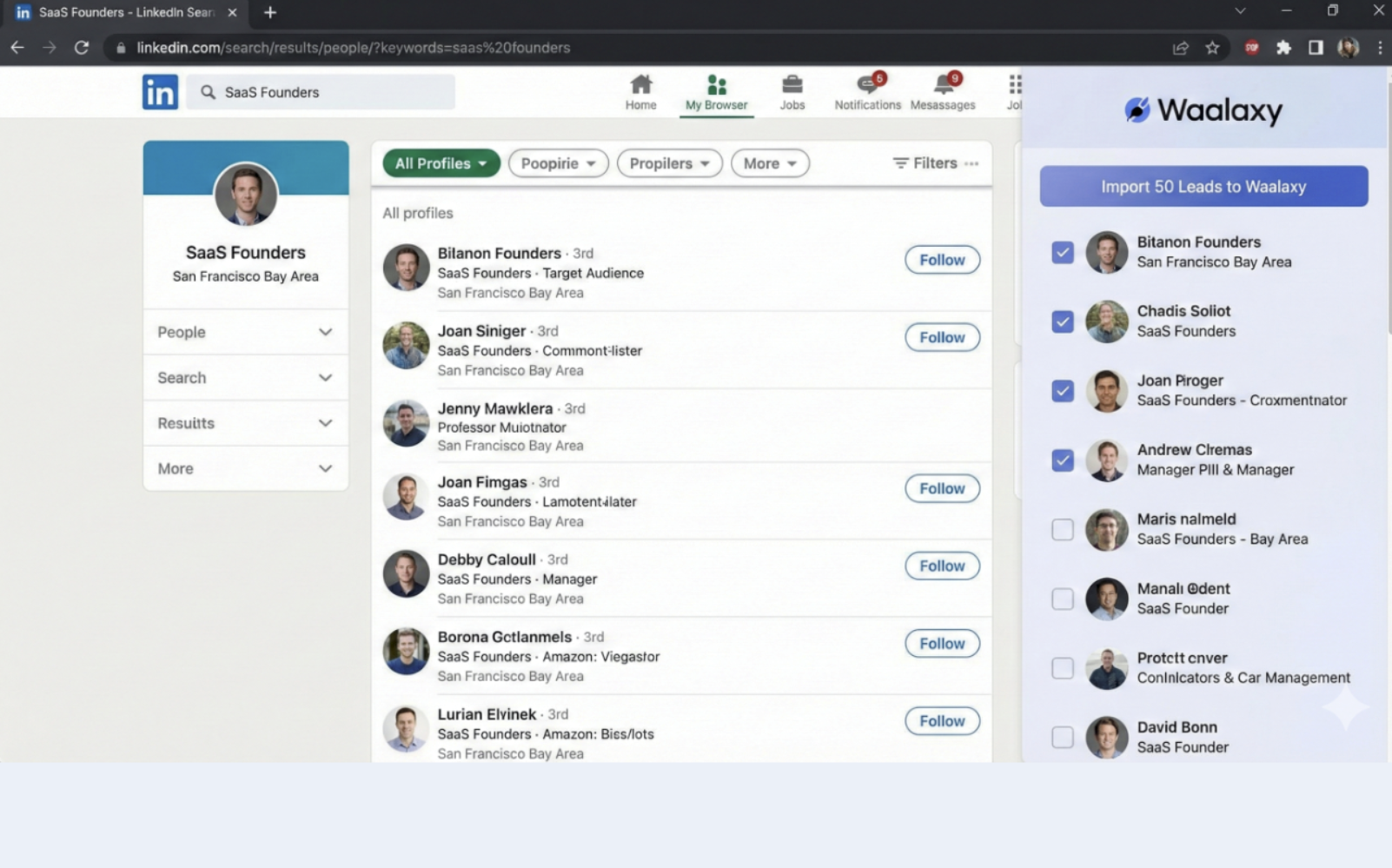Image resolution: width=1392 pixels, height=868 pixels.
Task: Open the All Profiles filter dropdown
Action: pyautogui.click(x=441, y=162)
